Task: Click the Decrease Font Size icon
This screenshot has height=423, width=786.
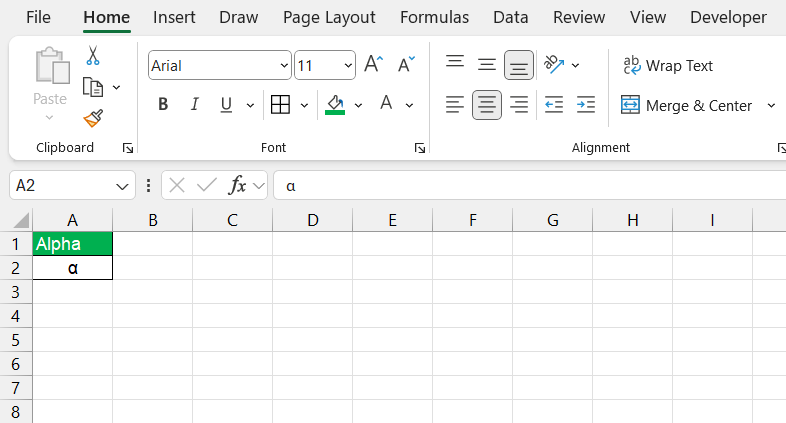Action: tap(406, 65)
